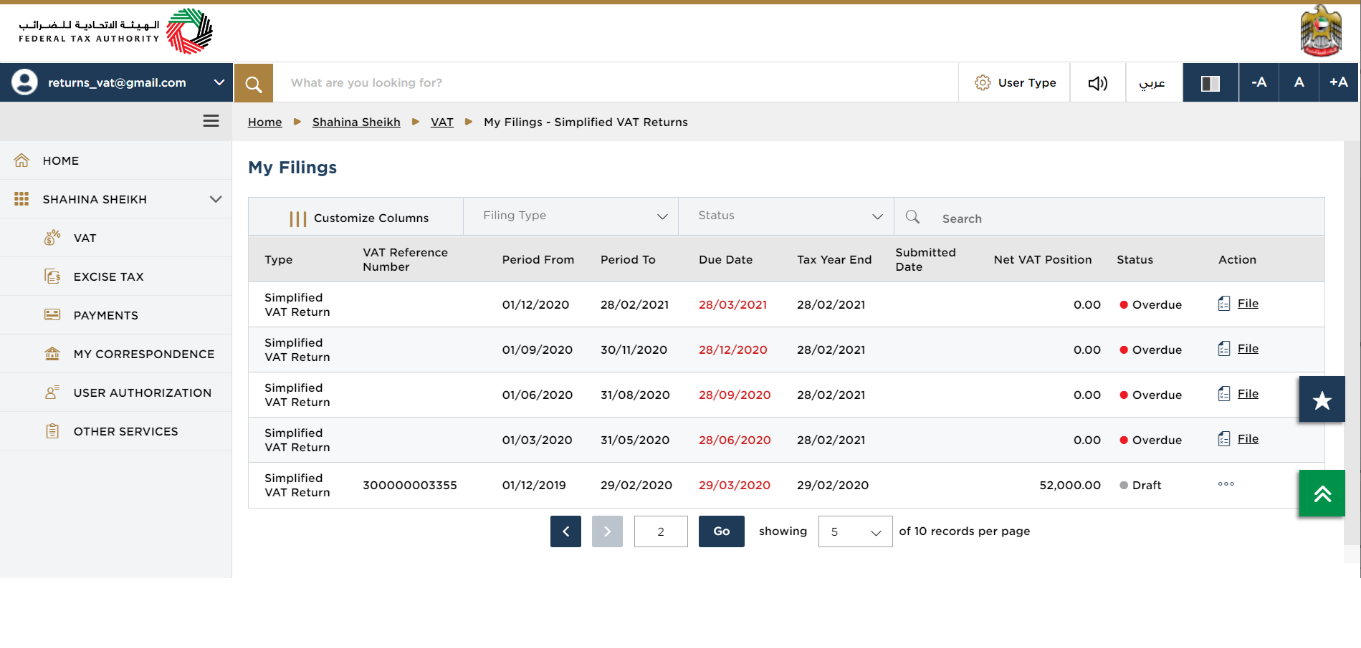Open the Filing Type dropdown
This screenshot has width=1361, height=648.
pyautogui.click(x=571, y=216)
